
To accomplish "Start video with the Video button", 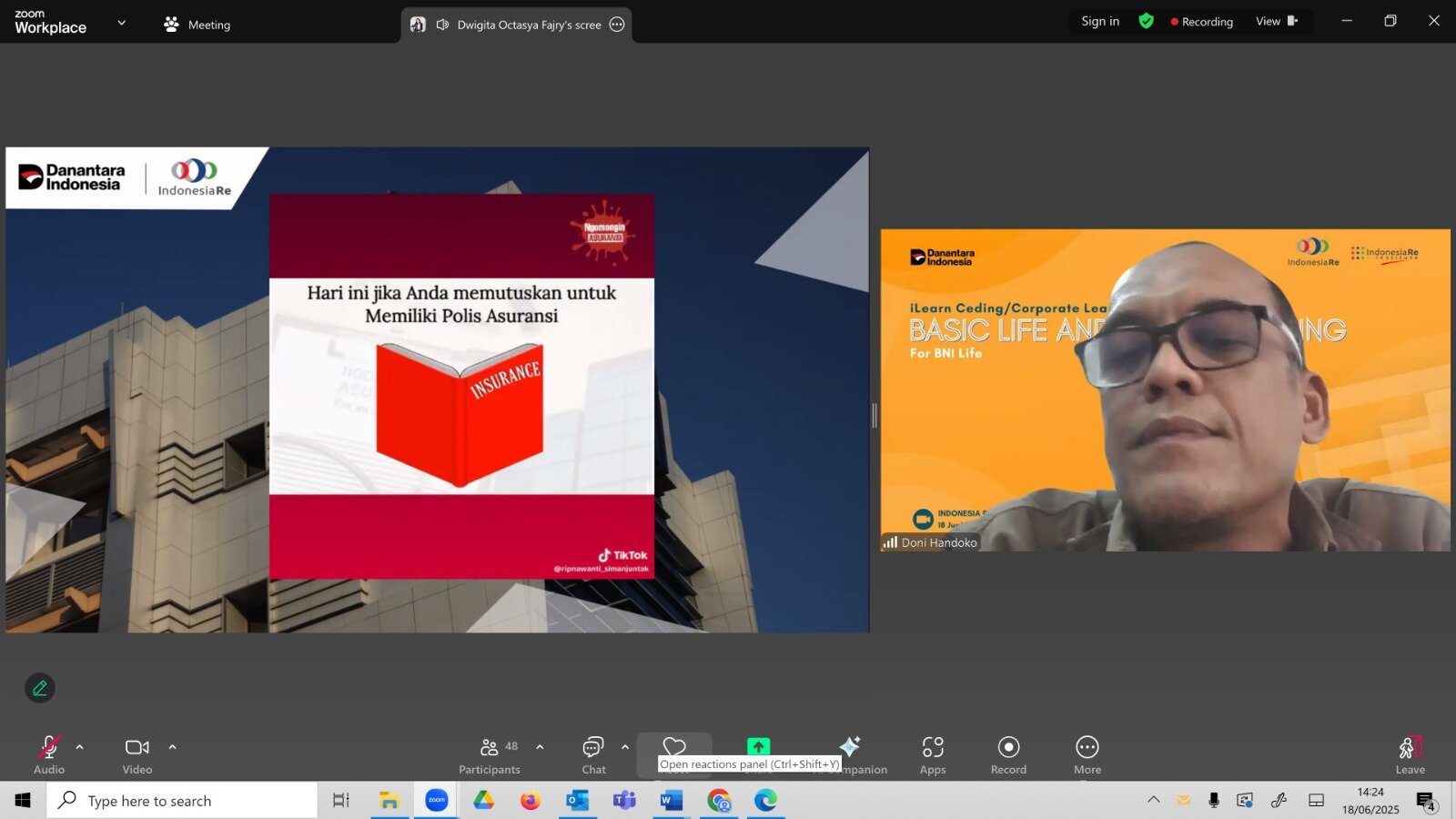I will pyautogui.click(x=137, y=755).
